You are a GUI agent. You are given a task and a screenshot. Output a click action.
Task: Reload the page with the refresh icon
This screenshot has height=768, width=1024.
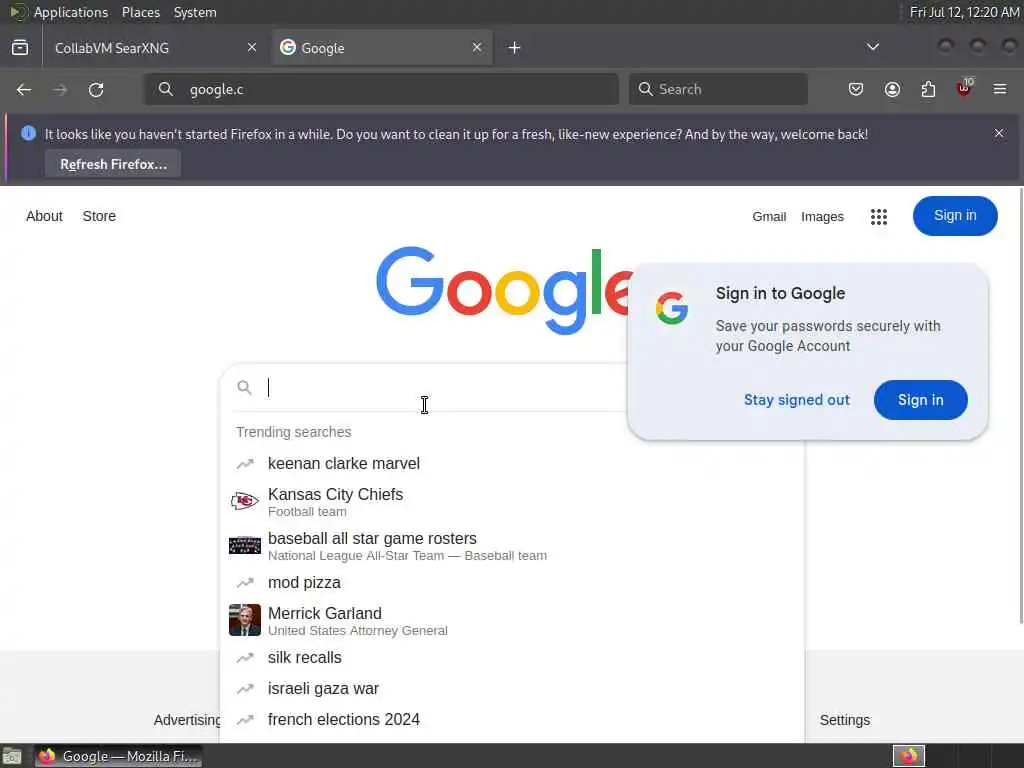tap(96, 89)
